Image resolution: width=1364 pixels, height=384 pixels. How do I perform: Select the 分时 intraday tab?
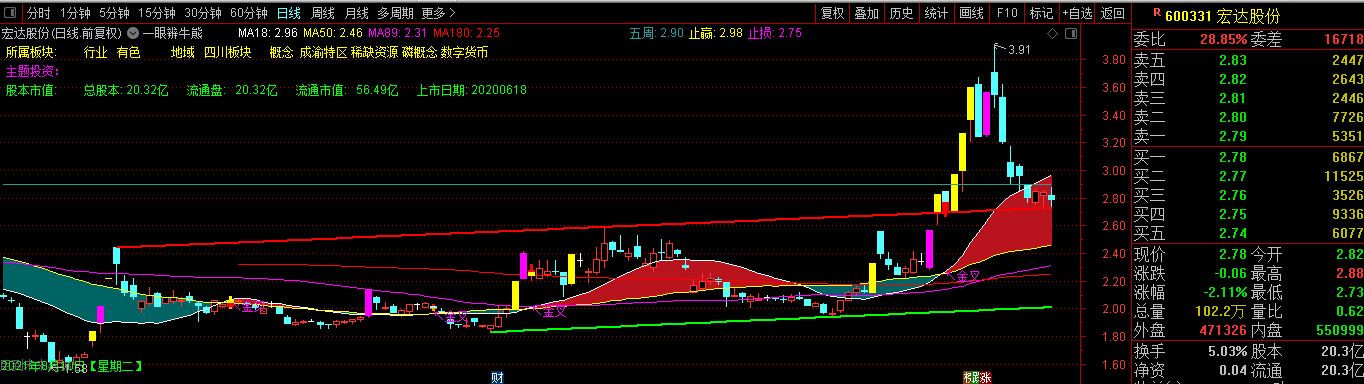[38, 13]
